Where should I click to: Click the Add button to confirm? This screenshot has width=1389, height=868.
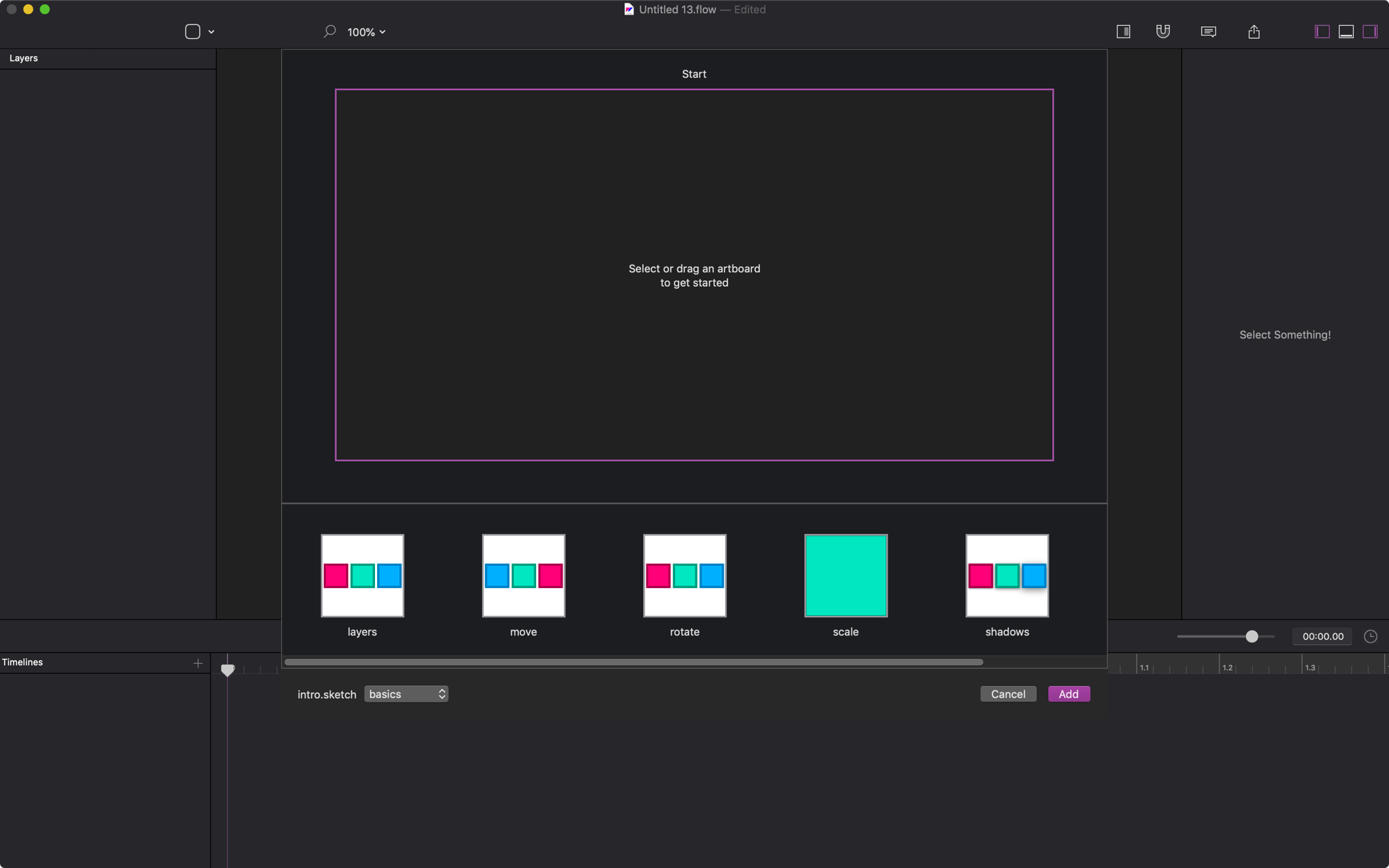(1069, 694)
